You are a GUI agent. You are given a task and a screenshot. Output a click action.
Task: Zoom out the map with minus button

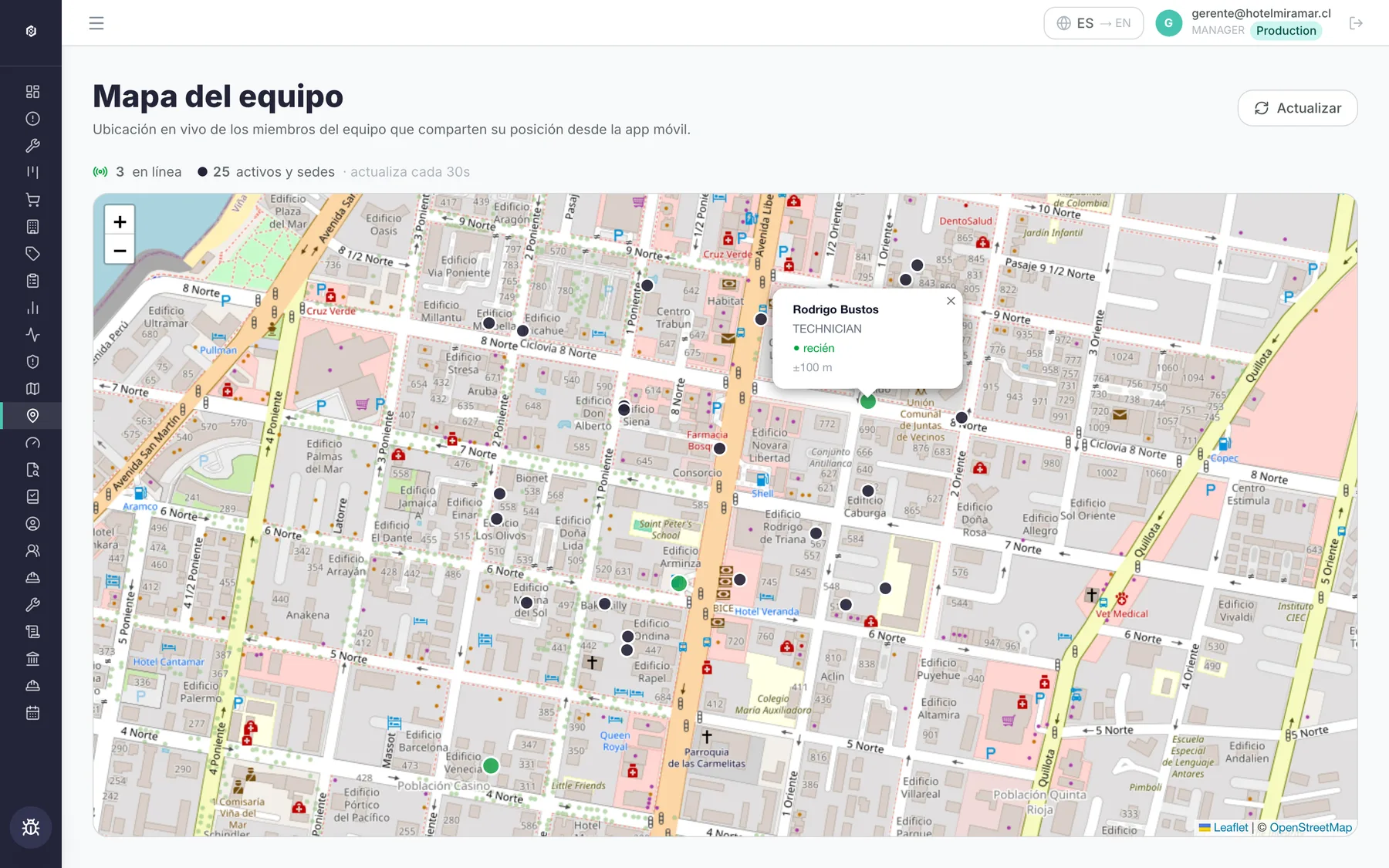click(x=120, y=251)
